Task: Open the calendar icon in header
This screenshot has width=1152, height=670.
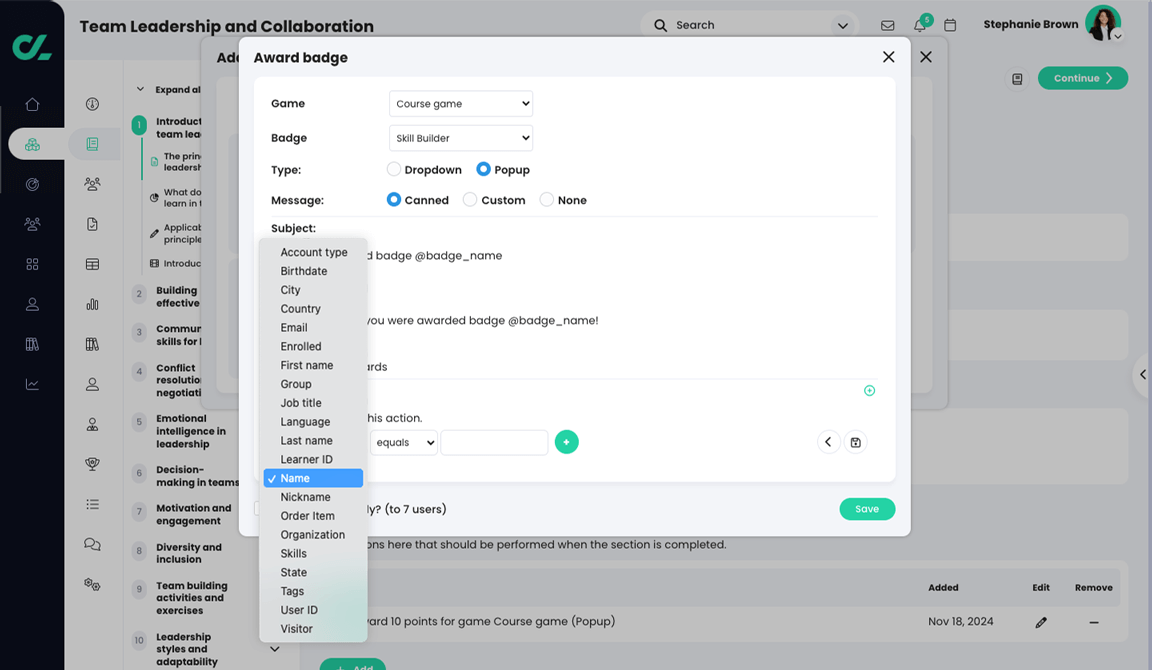Action: point(950,25)
